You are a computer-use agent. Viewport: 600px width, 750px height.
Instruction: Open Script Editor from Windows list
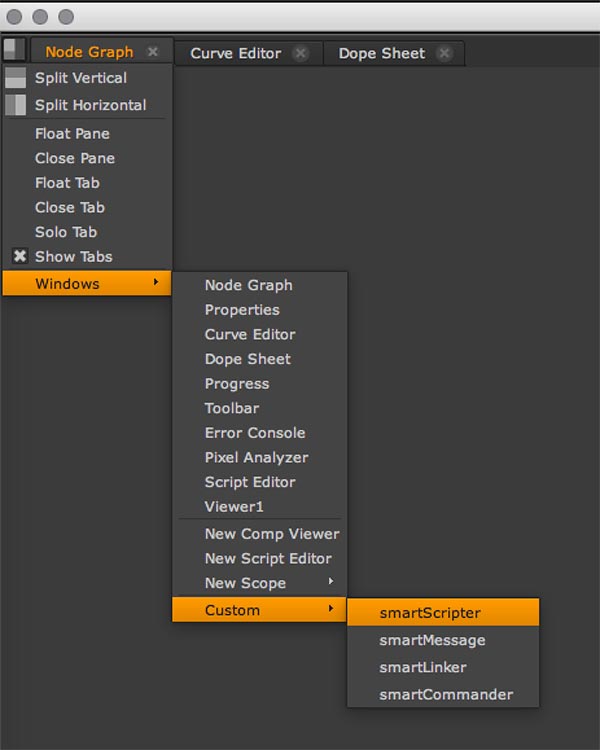(x=250, y=482)
